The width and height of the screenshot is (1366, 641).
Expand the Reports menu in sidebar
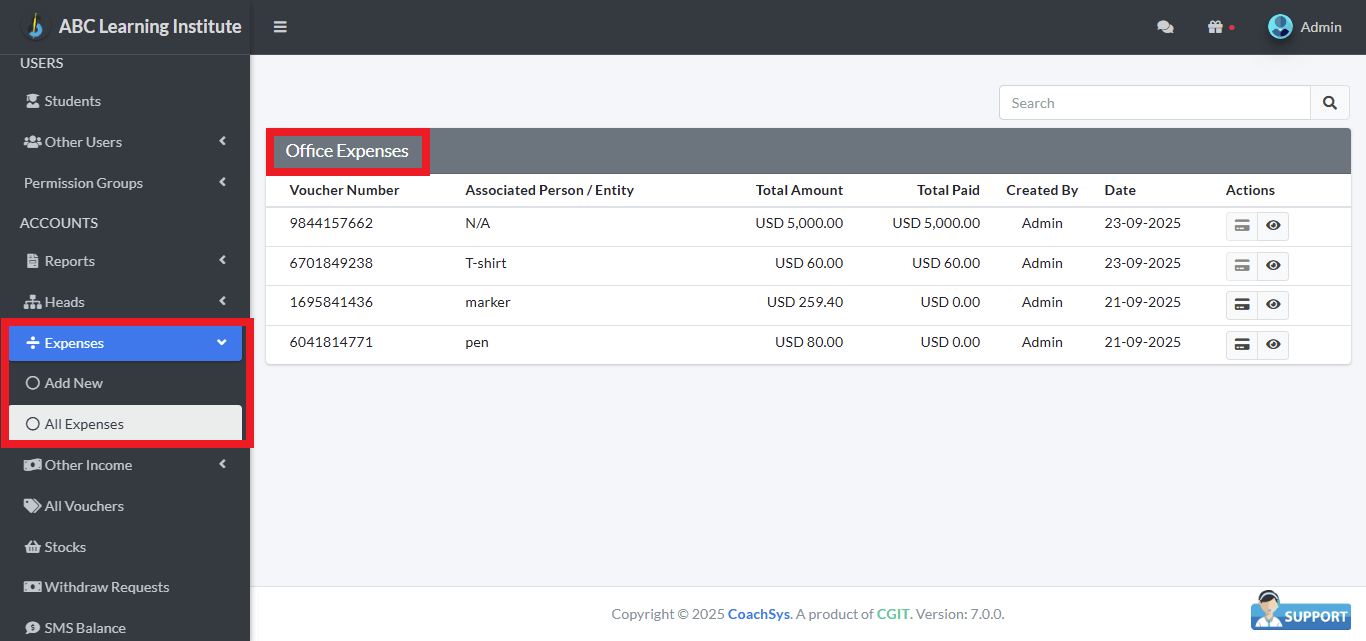coord(125,261)
